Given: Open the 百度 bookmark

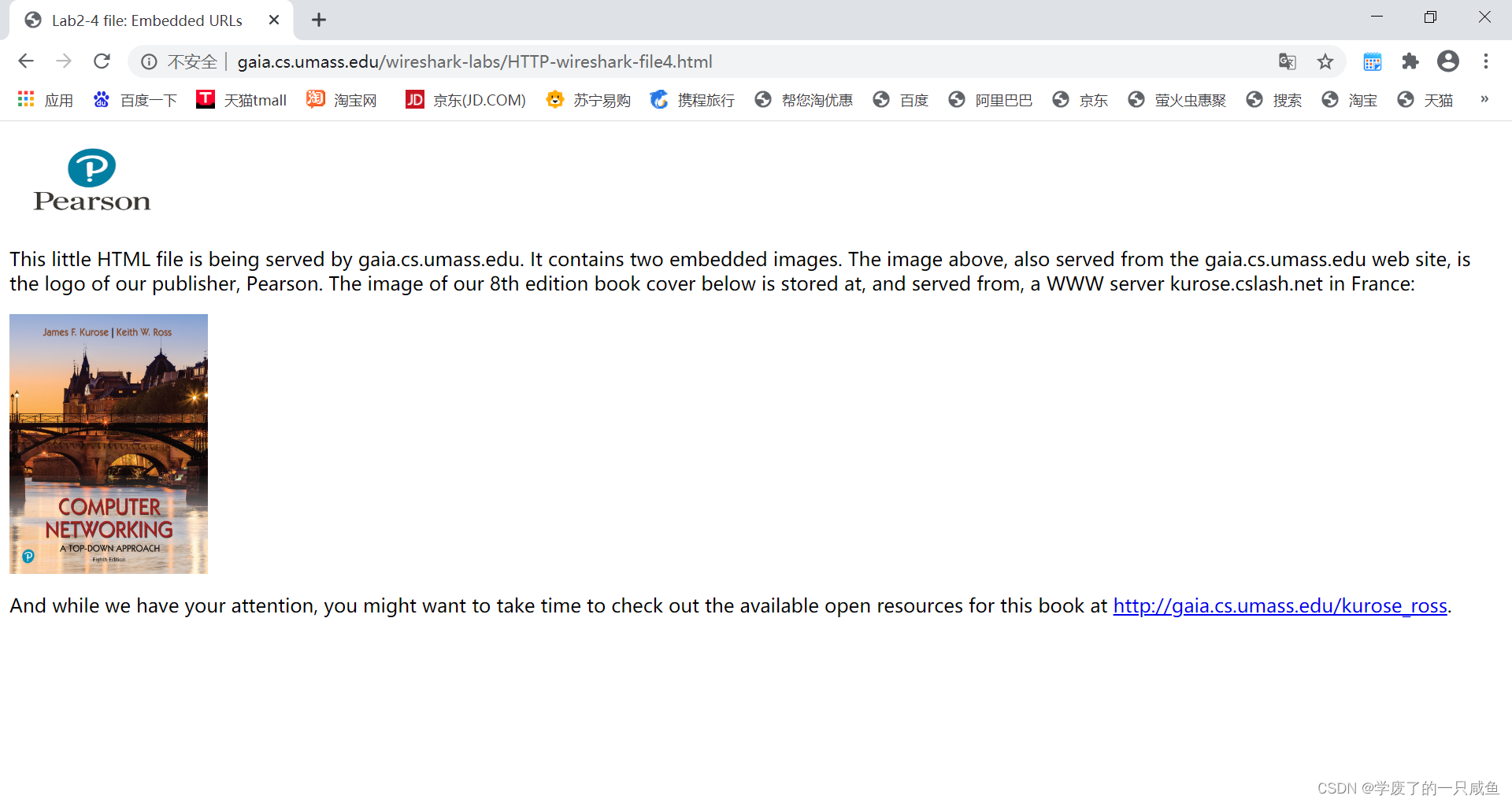Looking at the screenshot, I should (901, 100).
